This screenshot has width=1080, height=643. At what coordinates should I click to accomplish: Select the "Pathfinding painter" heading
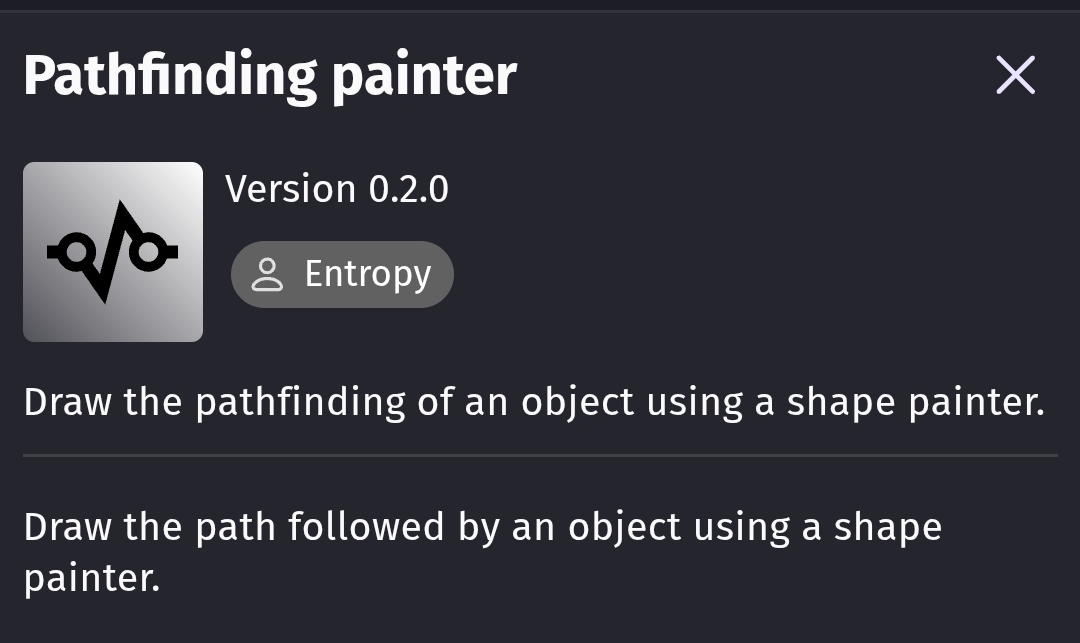(270, 75)
